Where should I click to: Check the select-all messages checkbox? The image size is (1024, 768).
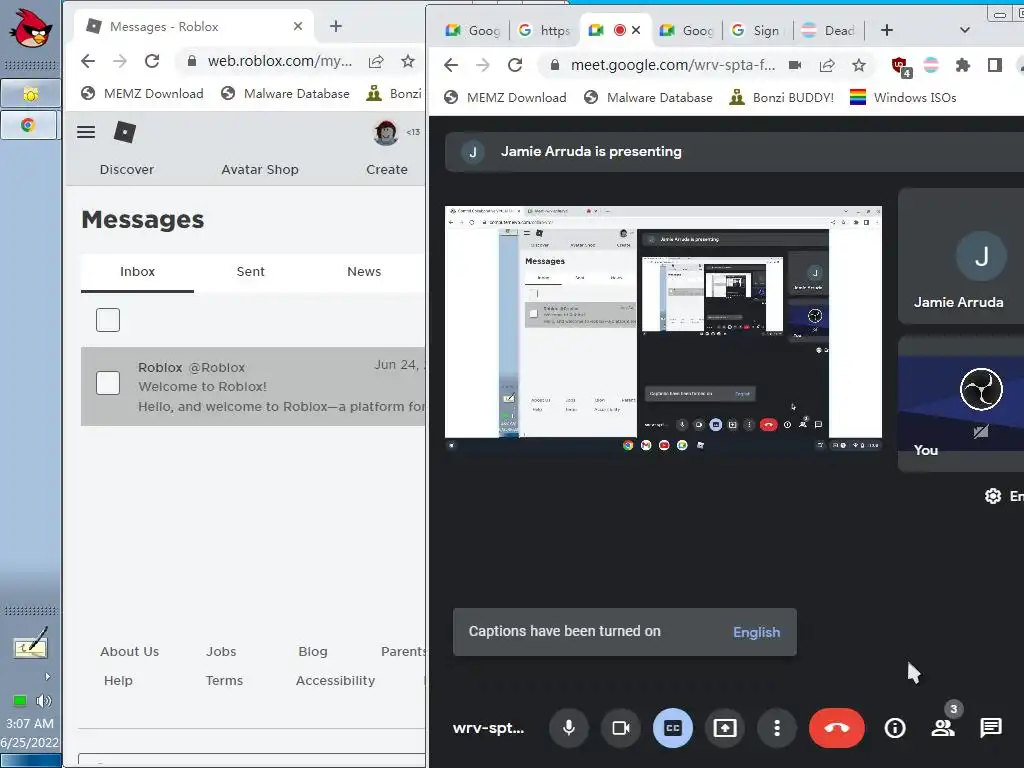[108, 320]
